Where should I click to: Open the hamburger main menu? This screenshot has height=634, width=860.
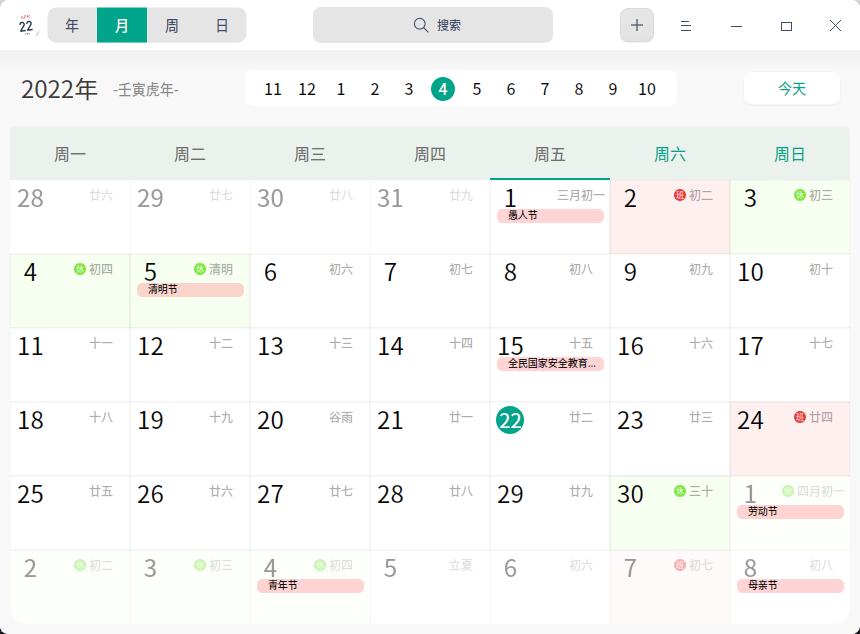coord(686,26)
